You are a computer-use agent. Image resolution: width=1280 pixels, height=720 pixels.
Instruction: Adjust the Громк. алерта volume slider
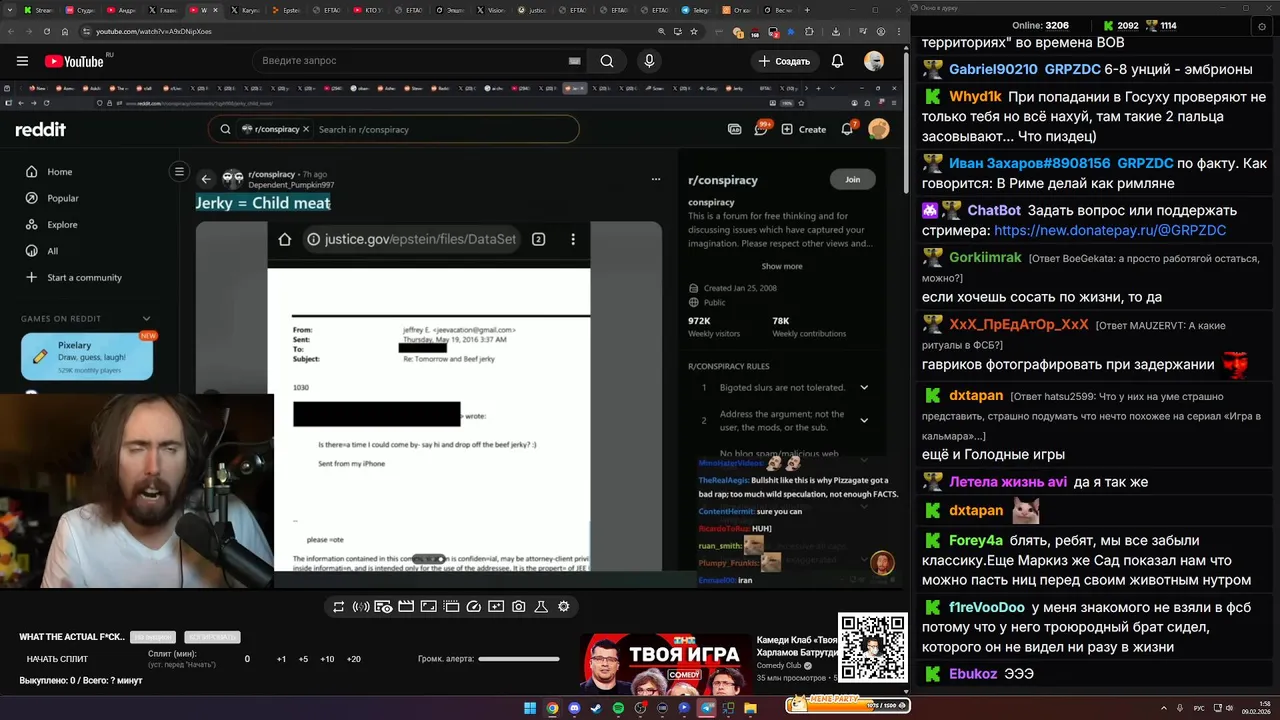(518, 659)
